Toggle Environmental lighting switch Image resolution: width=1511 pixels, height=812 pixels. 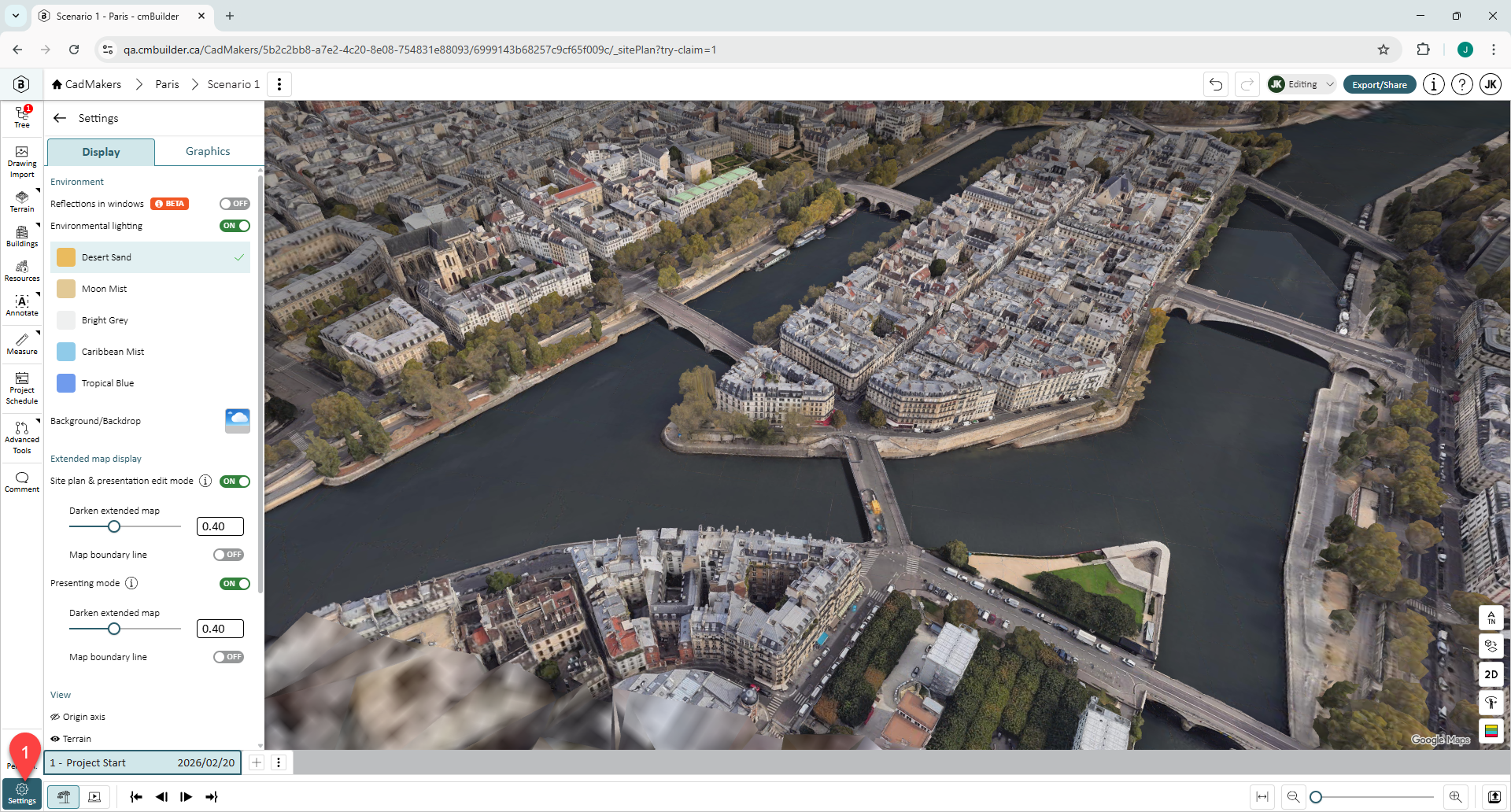(235, 226)
